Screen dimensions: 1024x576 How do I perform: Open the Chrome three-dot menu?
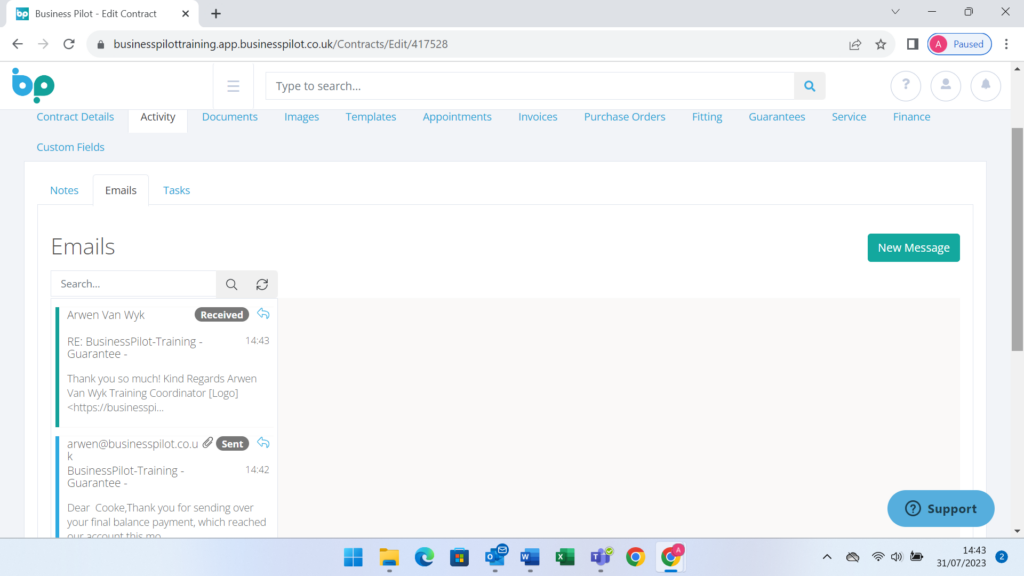click(x=1006, y=44)
